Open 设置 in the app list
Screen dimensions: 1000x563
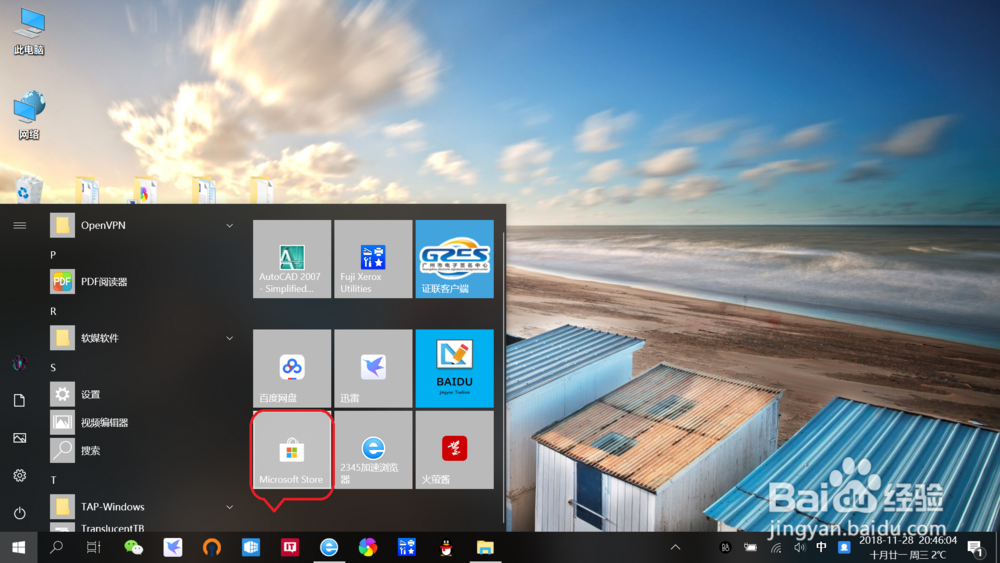[x=143, y=394]
